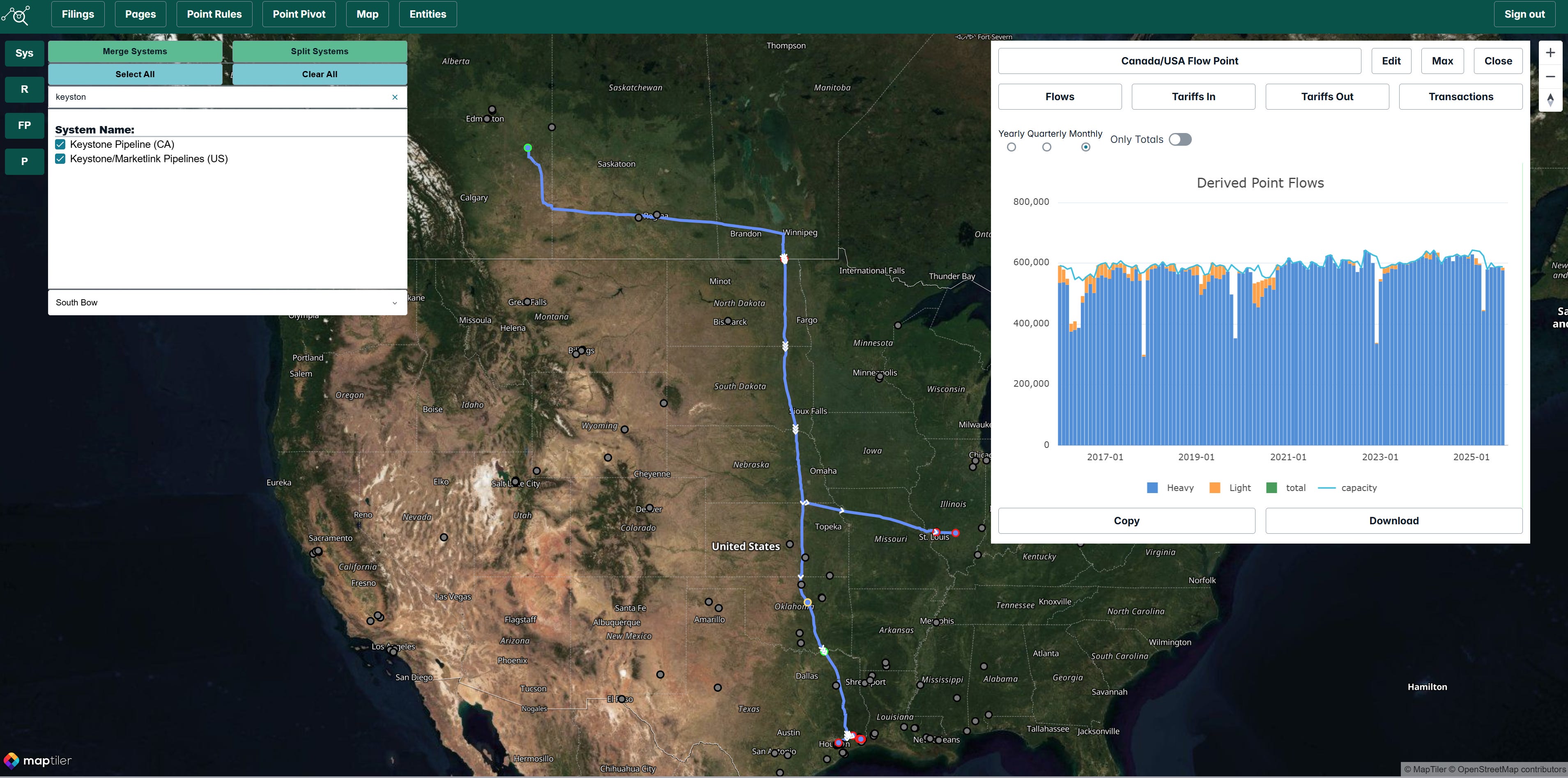Viewport: 1568px width, 778px height.
Task: Toggle the Heavy legend color swatch
Action: [1152, 488]
